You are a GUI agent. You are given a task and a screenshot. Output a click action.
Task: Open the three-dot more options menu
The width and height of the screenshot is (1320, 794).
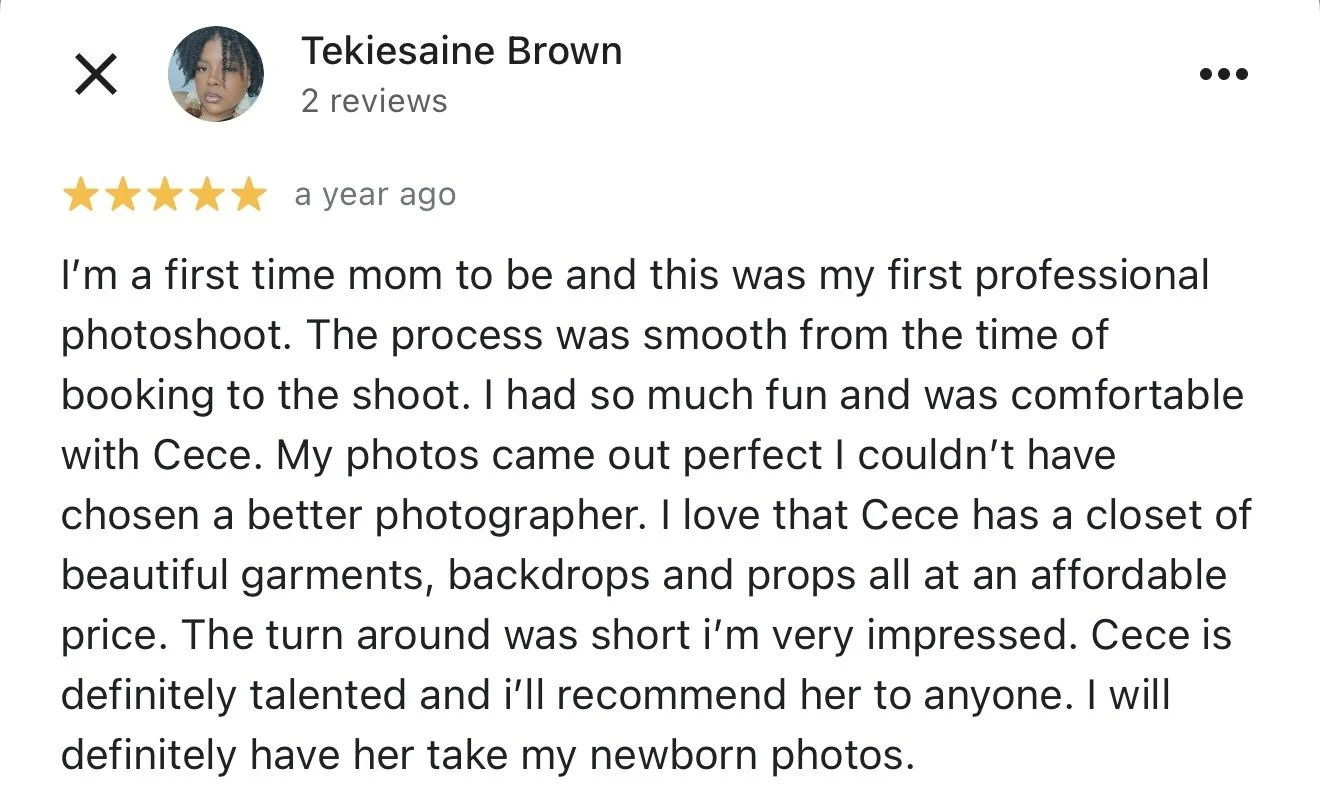tap(1224, 74)
